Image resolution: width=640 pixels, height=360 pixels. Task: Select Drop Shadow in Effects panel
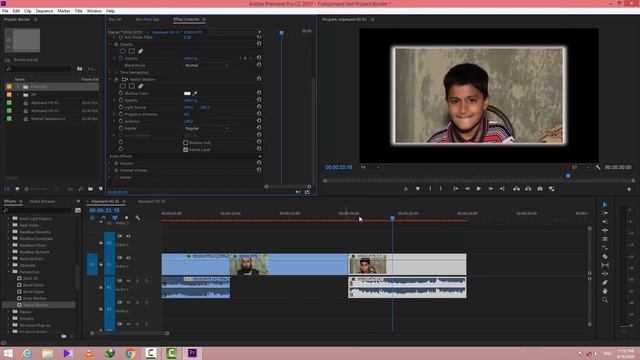click(35, 298)
